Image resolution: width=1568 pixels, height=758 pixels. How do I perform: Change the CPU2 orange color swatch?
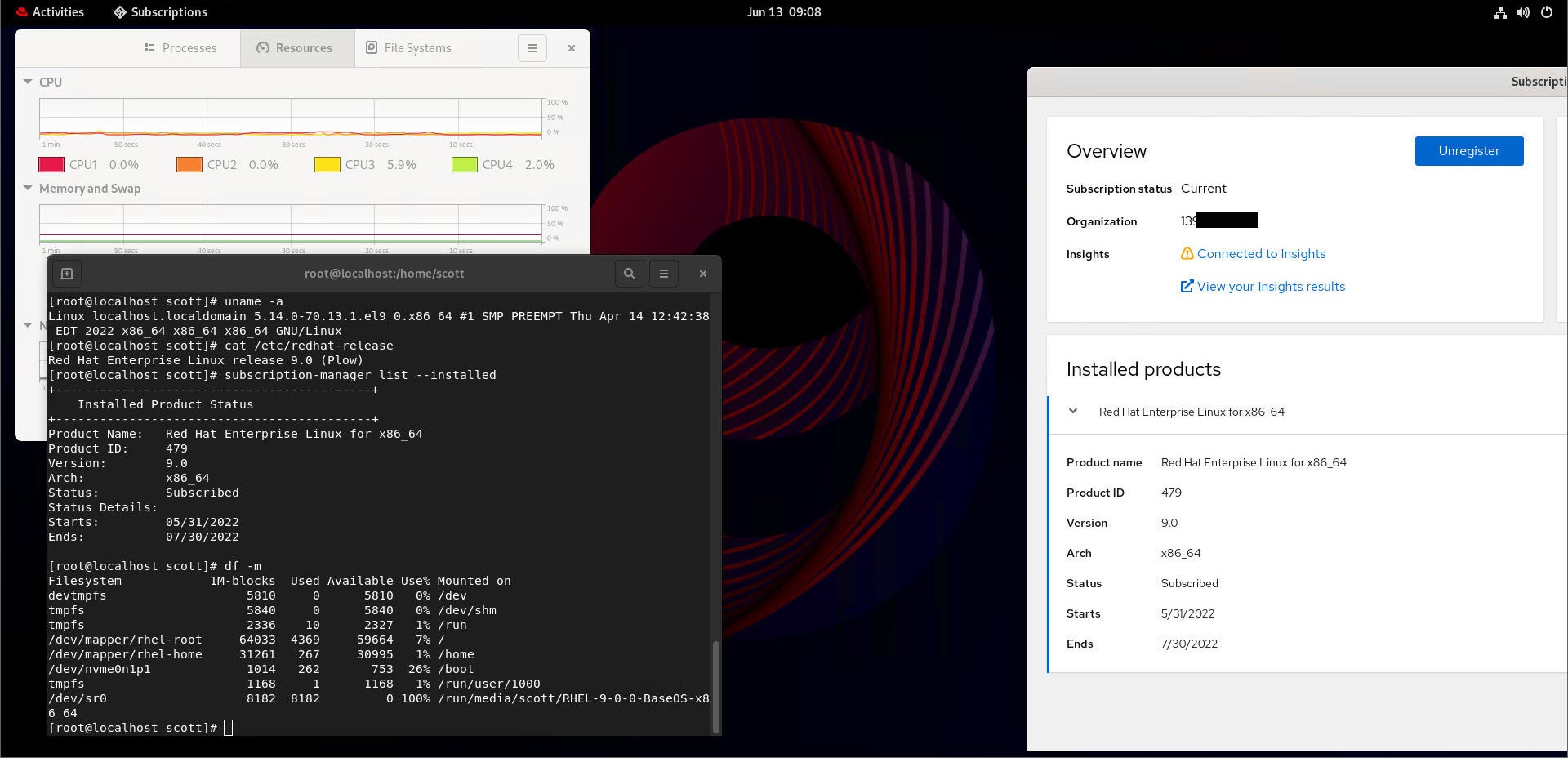[189, 164]
